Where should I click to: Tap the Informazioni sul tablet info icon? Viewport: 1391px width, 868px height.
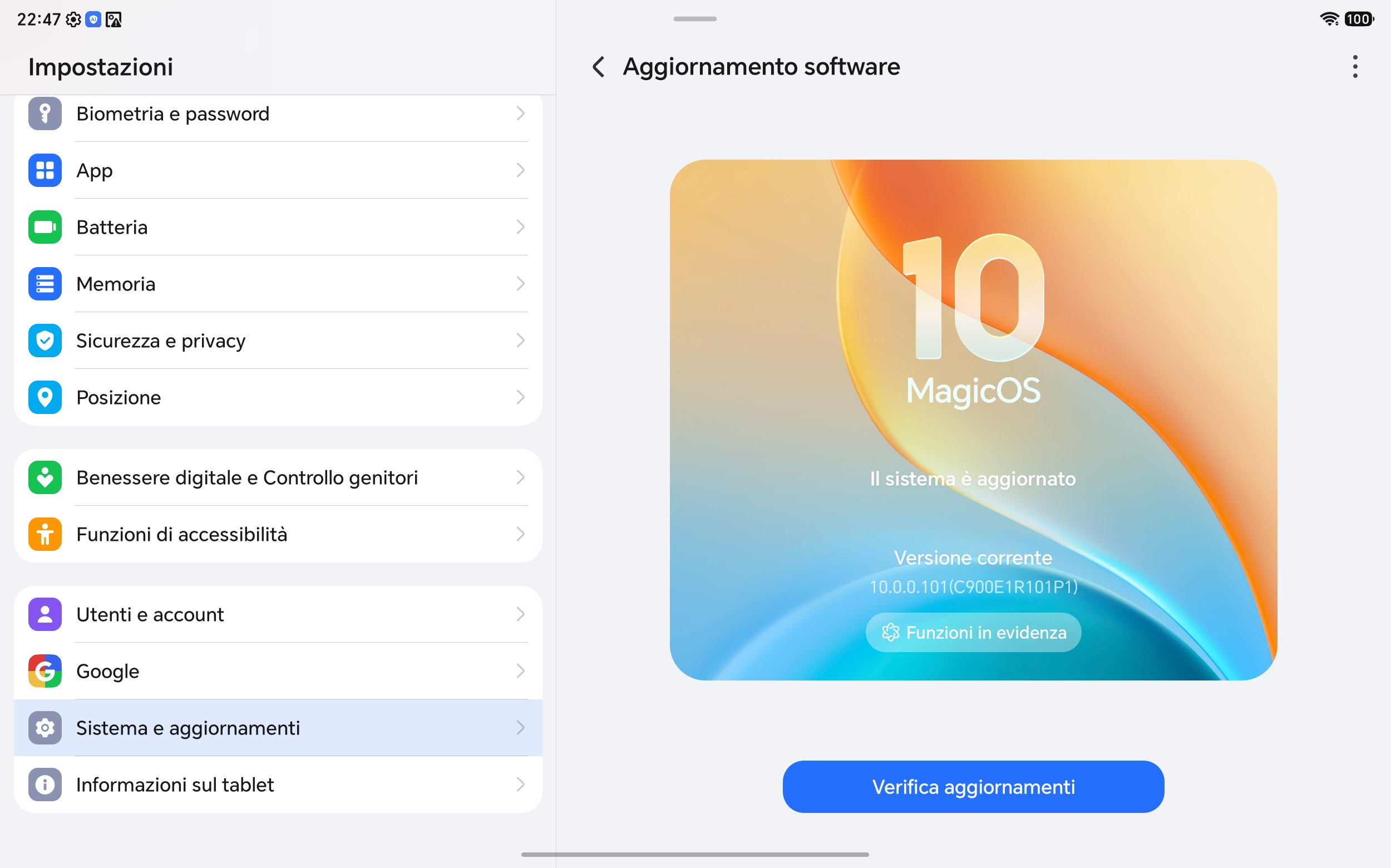[45, 785]
